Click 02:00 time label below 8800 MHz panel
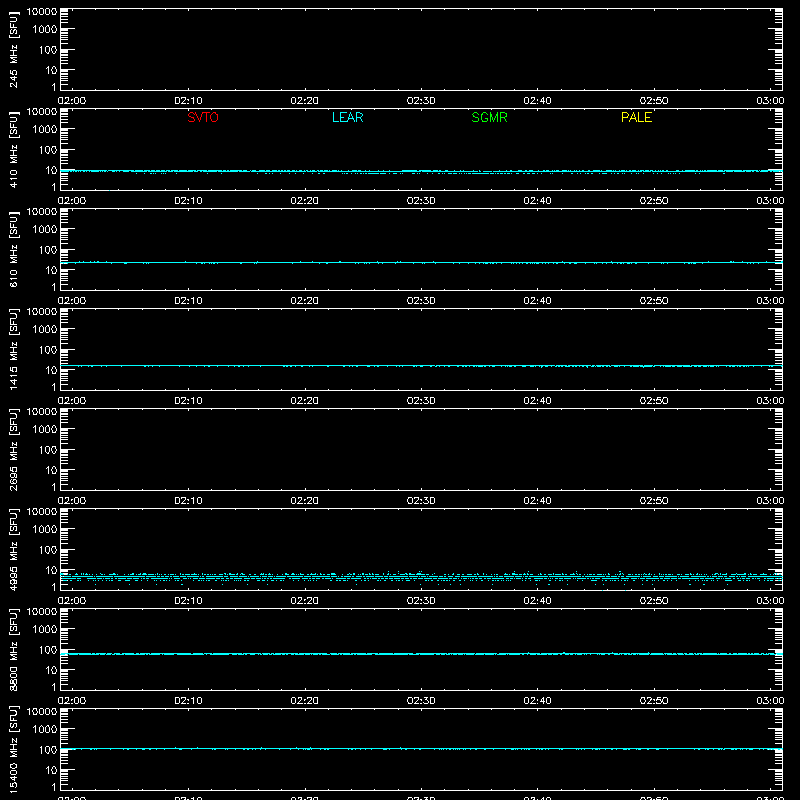Viewport: 800px width, 800px height. 72,701
